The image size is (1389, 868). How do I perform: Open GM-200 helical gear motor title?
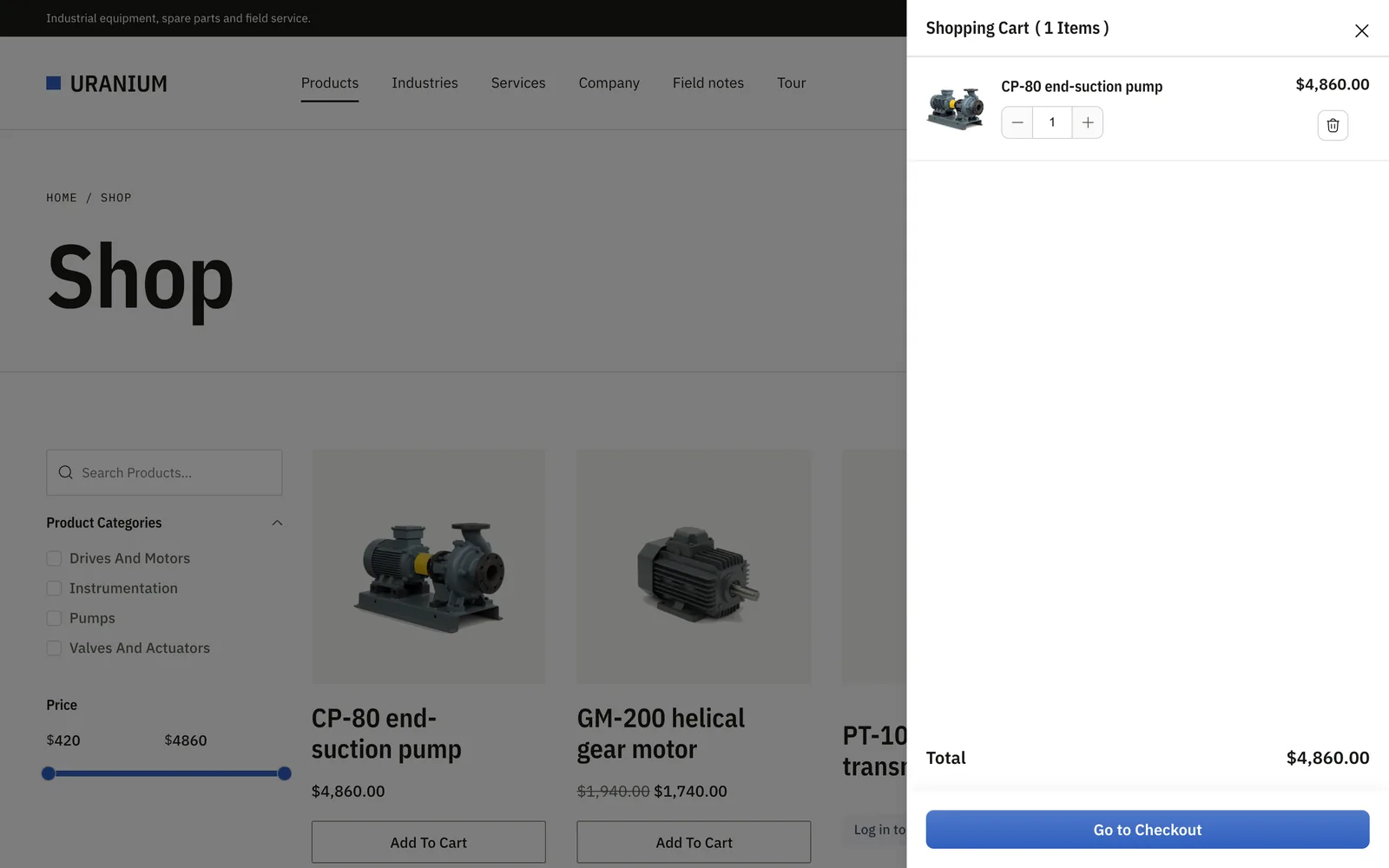coord(661,734)
